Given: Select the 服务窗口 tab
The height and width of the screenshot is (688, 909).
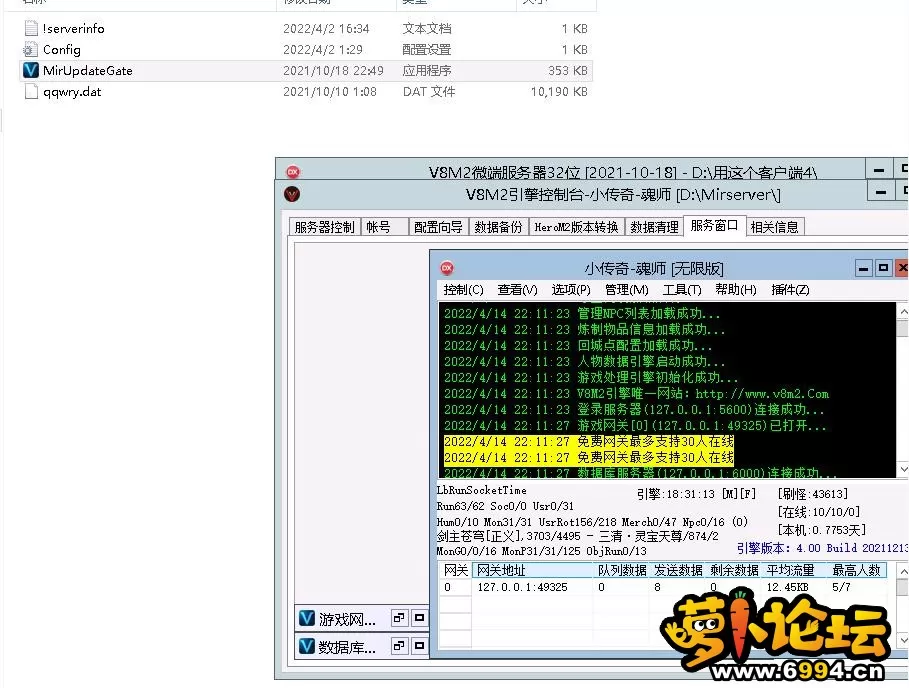Looking at the screenshot, I should (714, 225).
